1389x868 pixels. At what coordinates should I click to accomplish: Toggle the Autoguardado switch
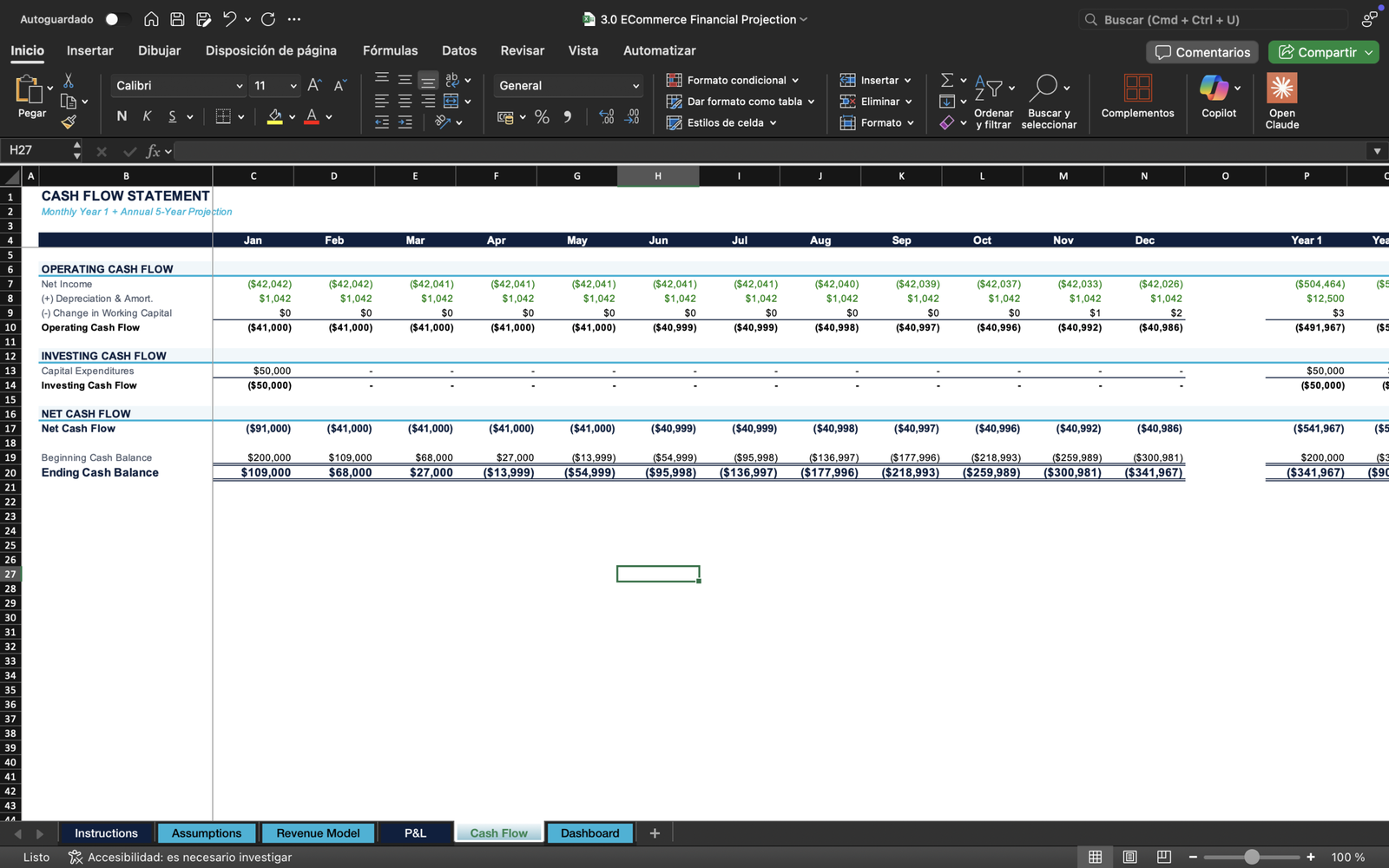[116, 19]
